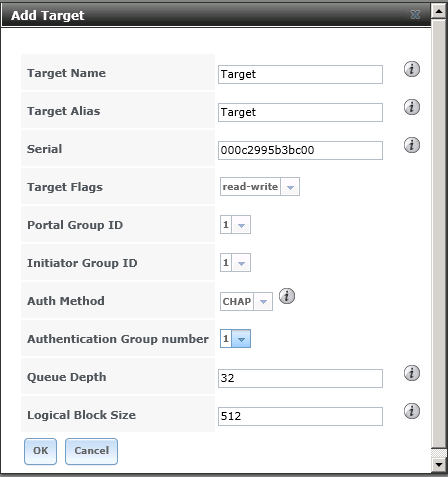Show help icon for Target Alias

(412, 107)
